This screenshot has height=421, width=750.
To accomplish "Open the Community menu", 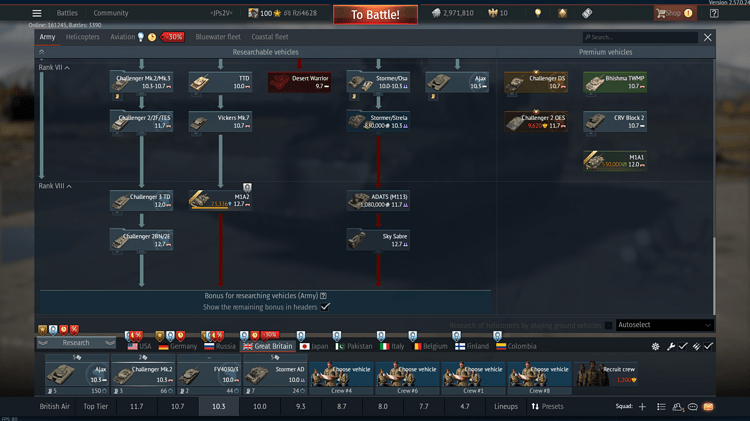I will click(110, 13).
